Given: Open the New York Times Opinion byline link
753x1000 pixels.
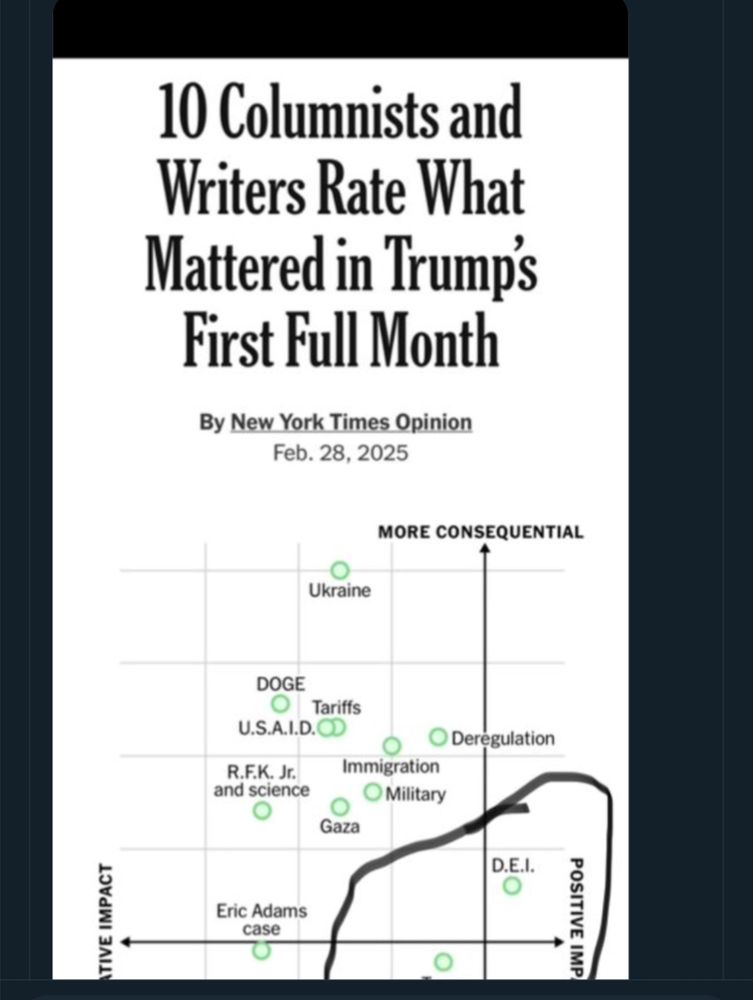Looking at the screenshot, I should click(351, 422).
